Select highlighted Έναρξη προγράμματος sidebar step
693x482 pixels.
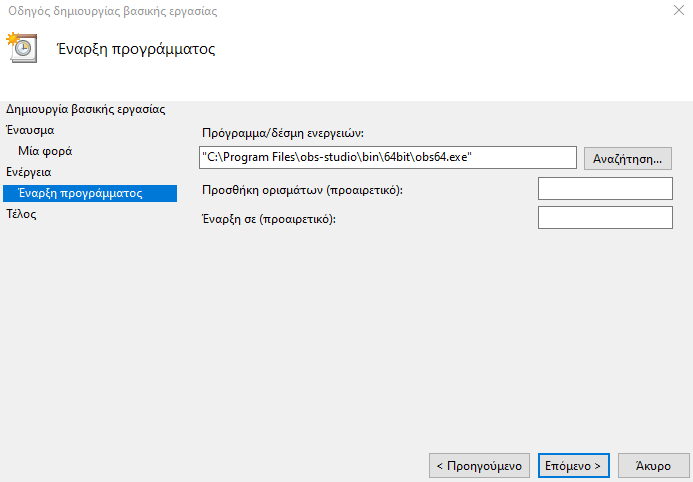point(90,193)
